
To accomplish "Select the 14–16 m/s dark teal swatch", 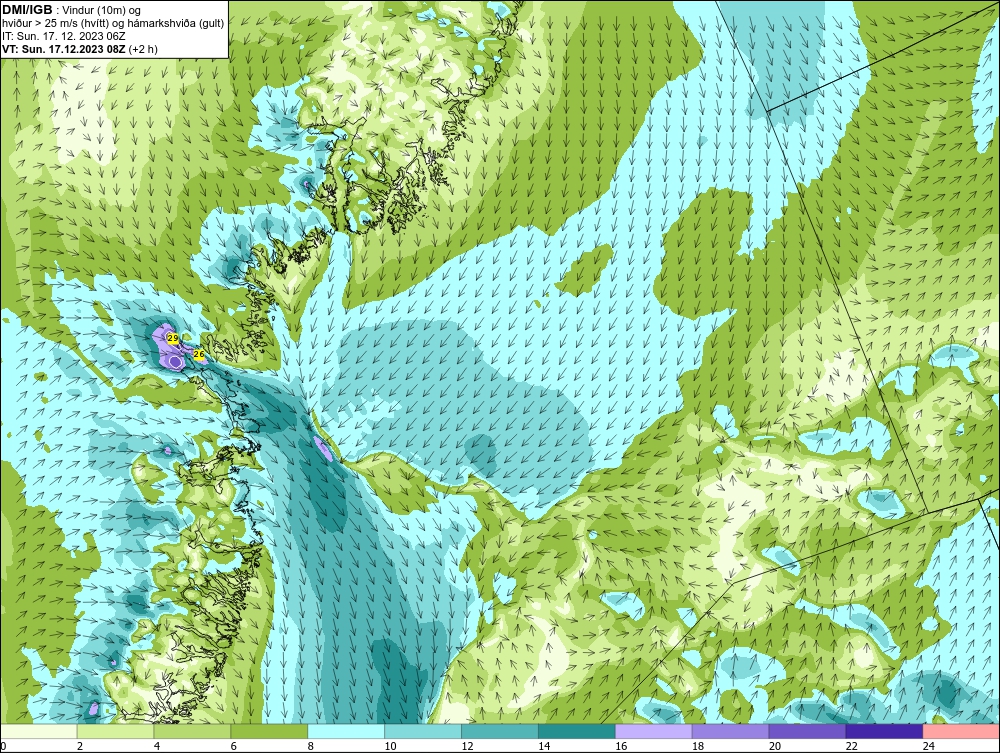I will [x=577, y=731].
